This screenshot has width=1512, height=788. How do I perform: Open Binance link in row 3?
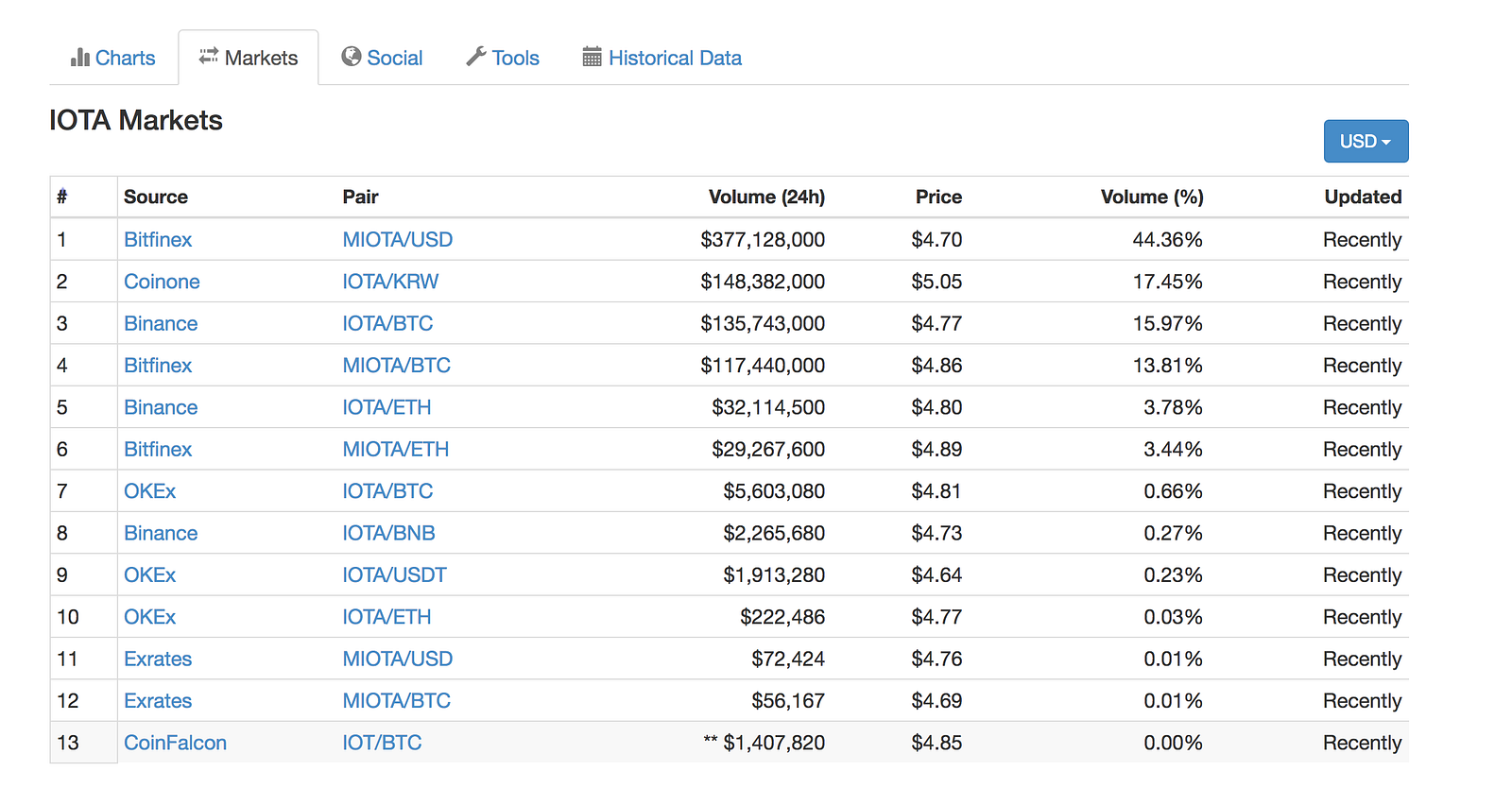click(161, 323)
